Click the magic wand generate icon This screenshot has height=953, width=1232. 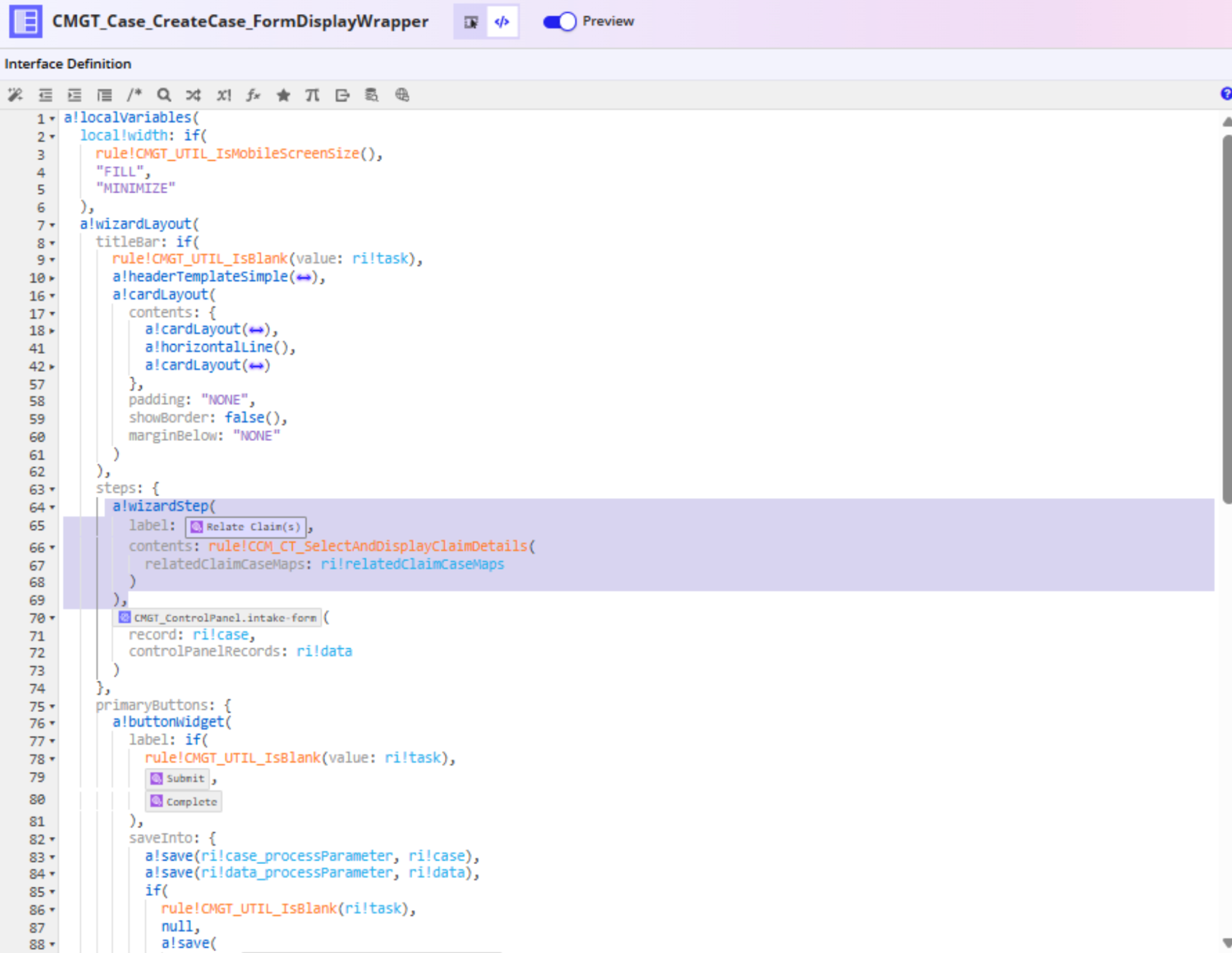tap(15, 95)
